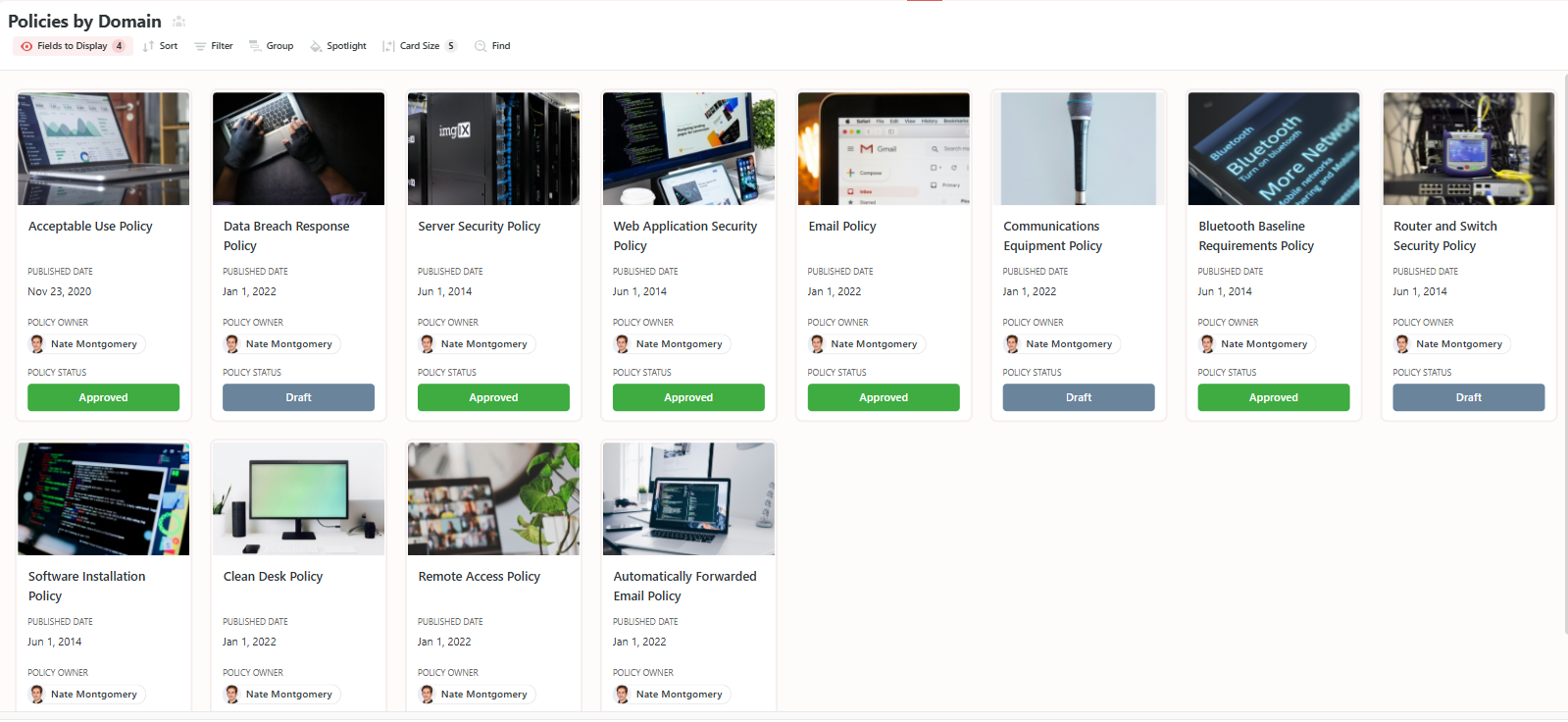Image resolution: width=1568 pixels, height=722 pixels.
Task: Open Acceptable Use Policy card image
Action: pos(103,148)
